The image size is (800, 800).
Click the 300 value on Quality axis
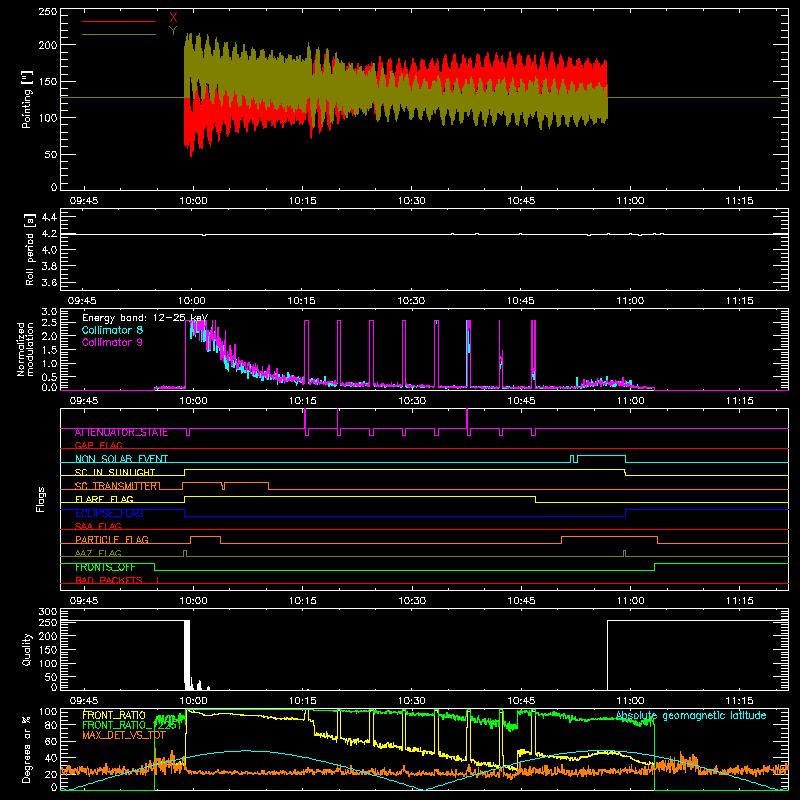47,612
